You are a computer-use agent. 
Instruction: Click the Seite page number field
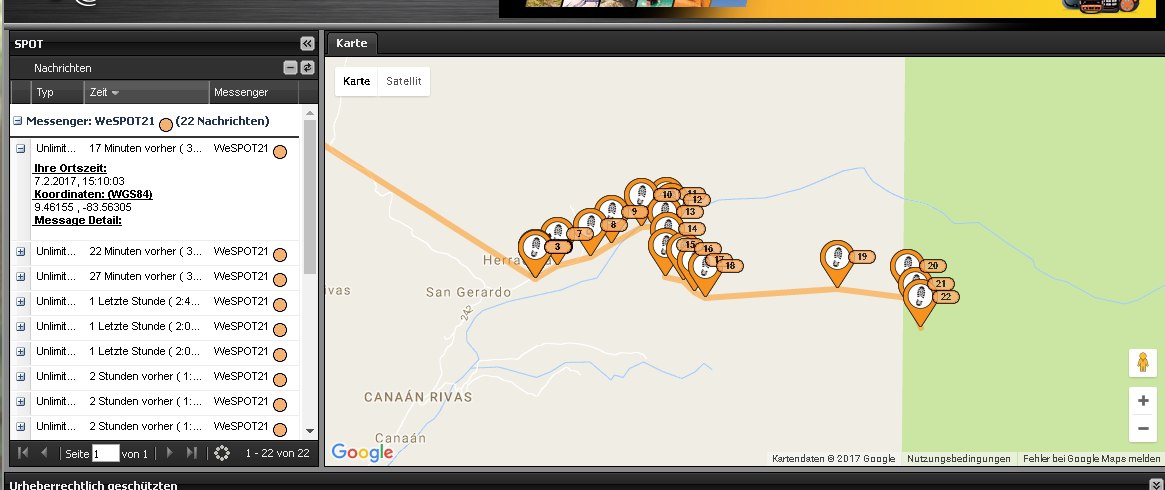coord(105,453)
